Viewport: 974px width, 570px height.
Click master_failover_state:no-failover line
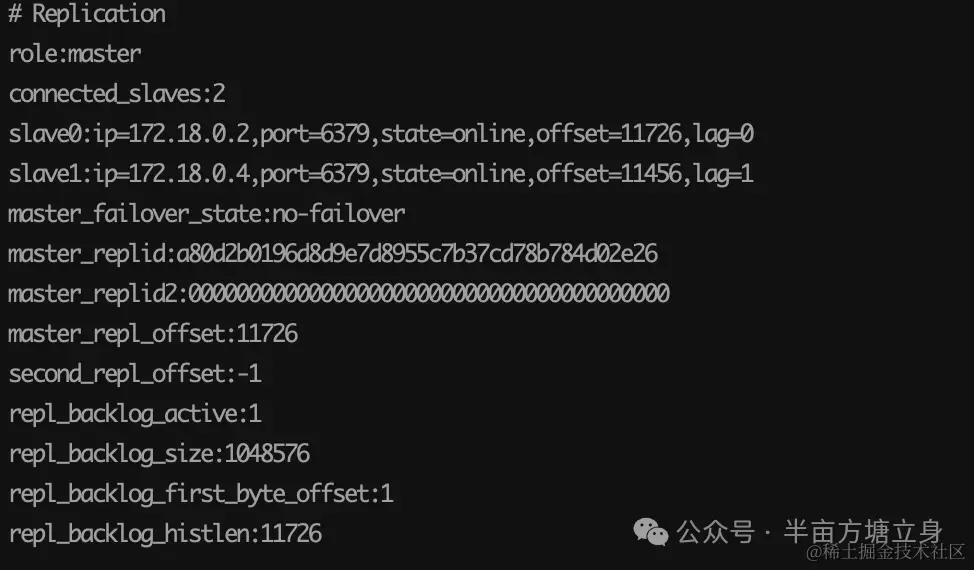coord(207,214)
